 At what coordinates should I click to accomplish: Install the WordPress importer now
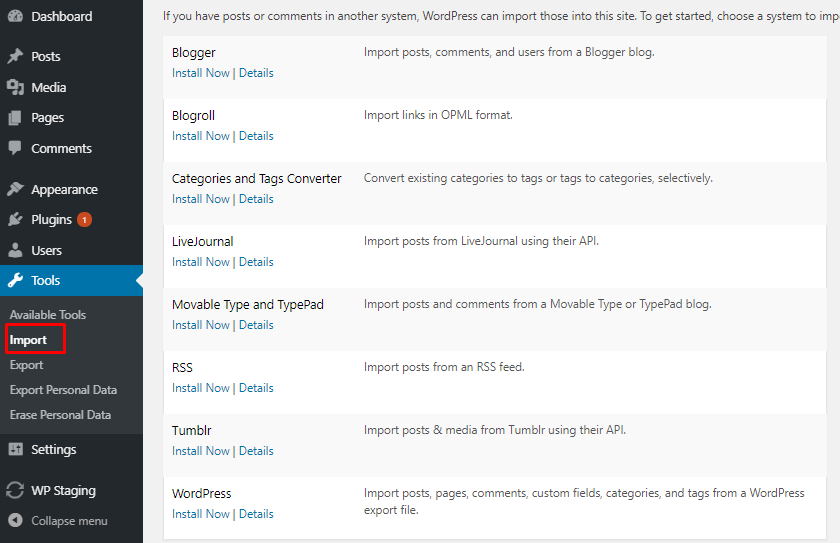click(200, 514)
